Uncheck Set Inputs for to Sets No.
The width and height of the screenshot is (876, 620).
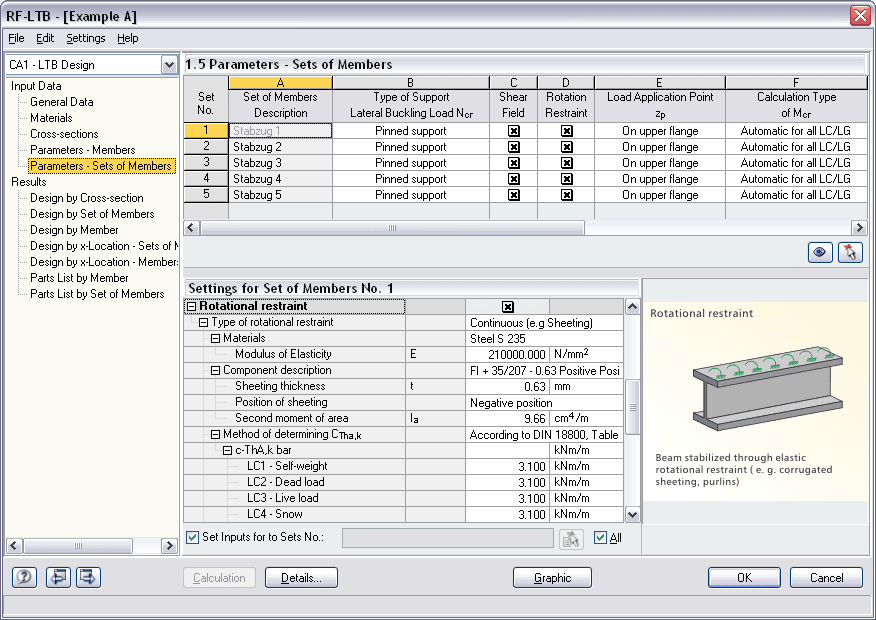(x=192, y=537)
